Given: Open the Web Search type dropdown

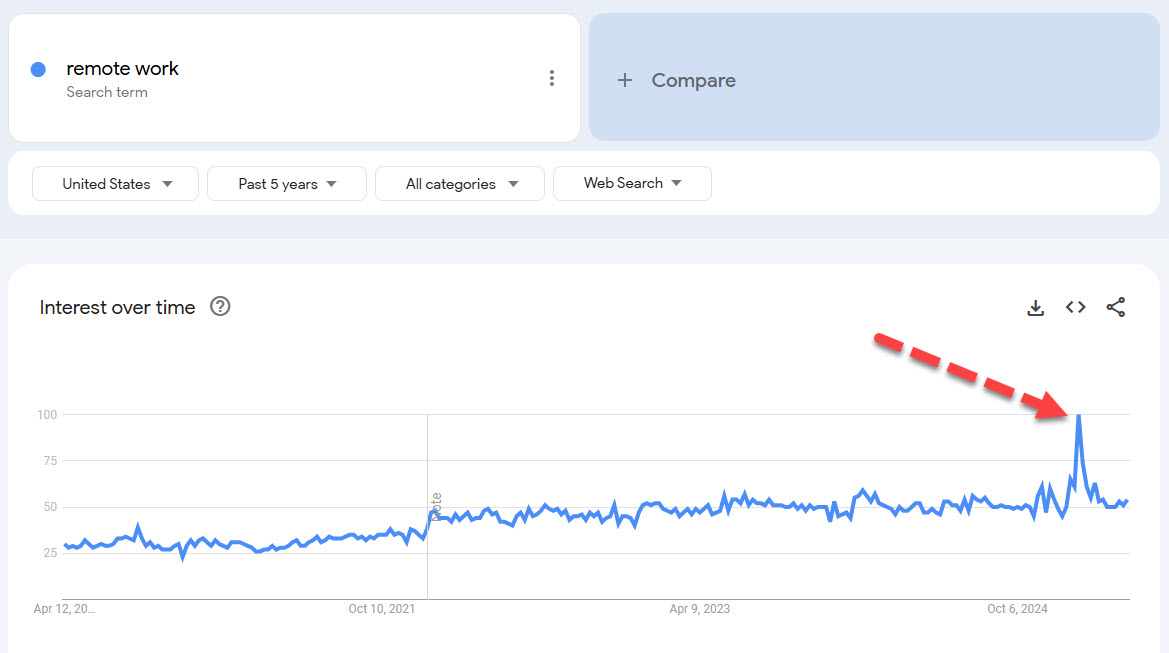Looking at the screenshot, I should point(632,183).
